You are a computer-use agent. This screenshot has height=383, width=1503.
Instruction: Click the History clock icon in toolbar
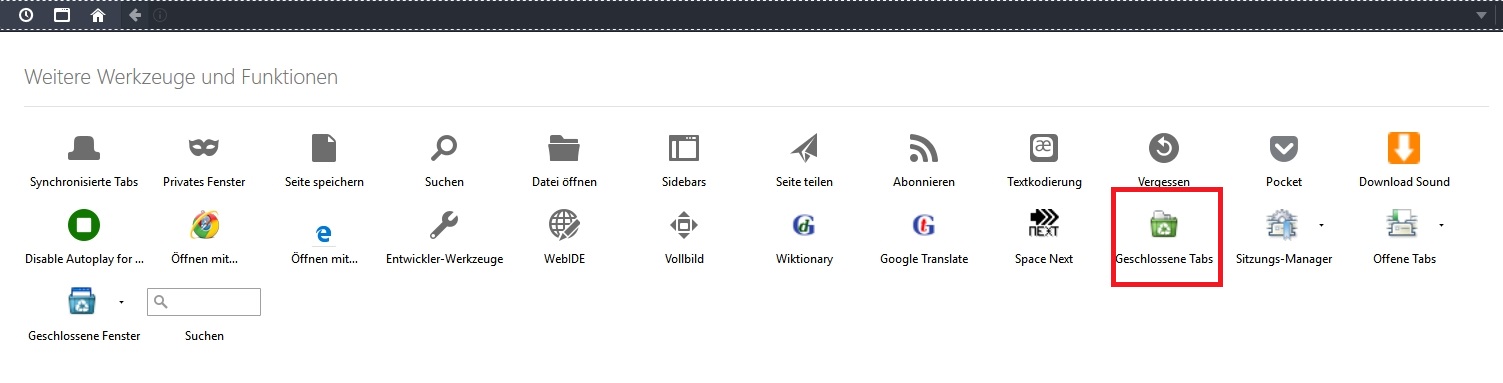[x=26, y=15]
